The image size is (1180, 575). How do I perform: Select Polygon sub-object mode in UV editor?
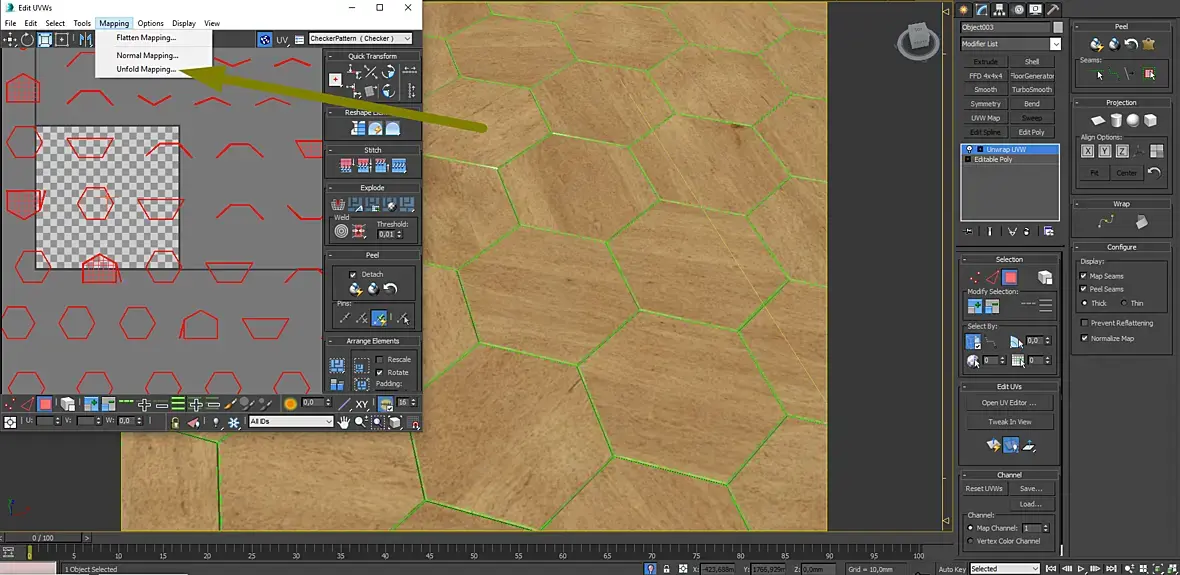pos(45,404)
